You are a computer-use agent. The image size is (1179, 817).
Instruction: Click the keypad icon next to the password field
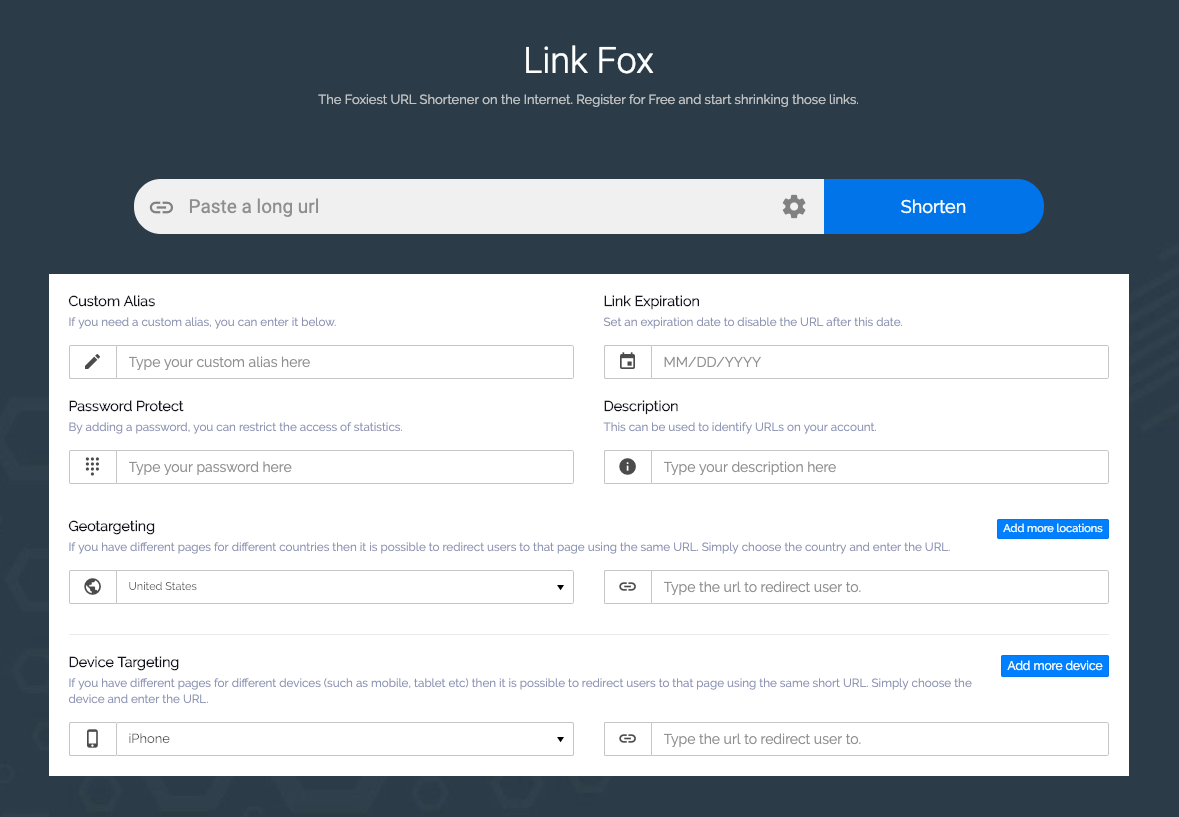pos(92,466)
